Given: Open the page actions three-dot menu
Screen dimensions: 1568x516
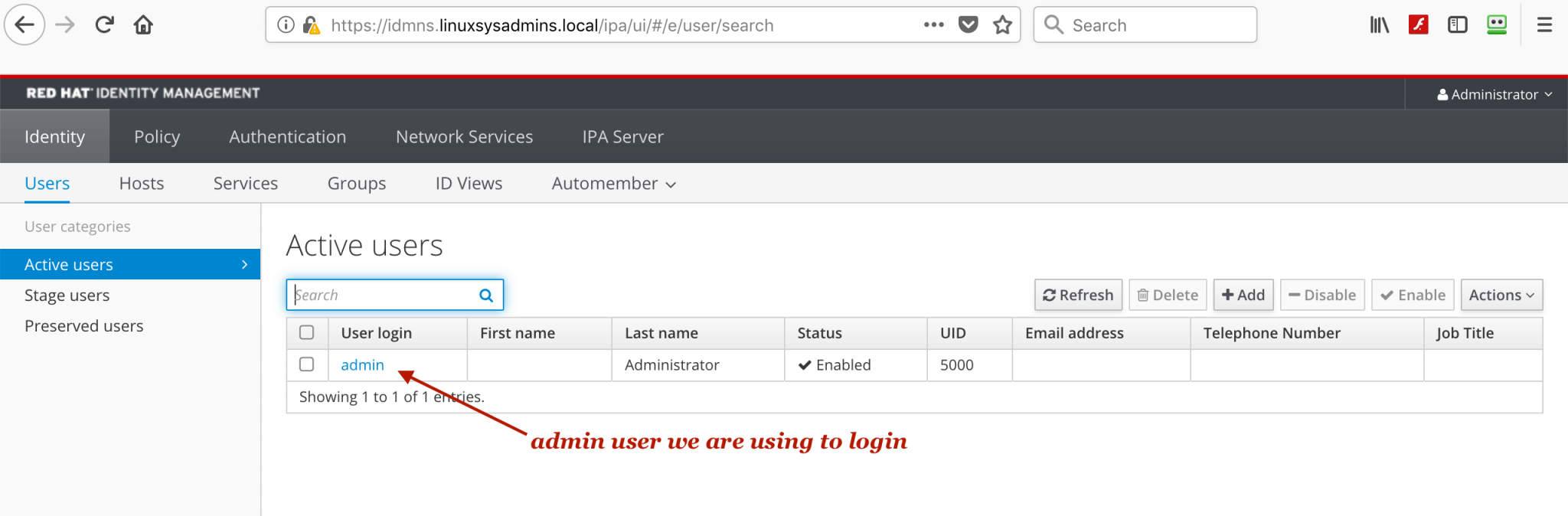Looking at the screenshot, I should click(x=934, y=24).
